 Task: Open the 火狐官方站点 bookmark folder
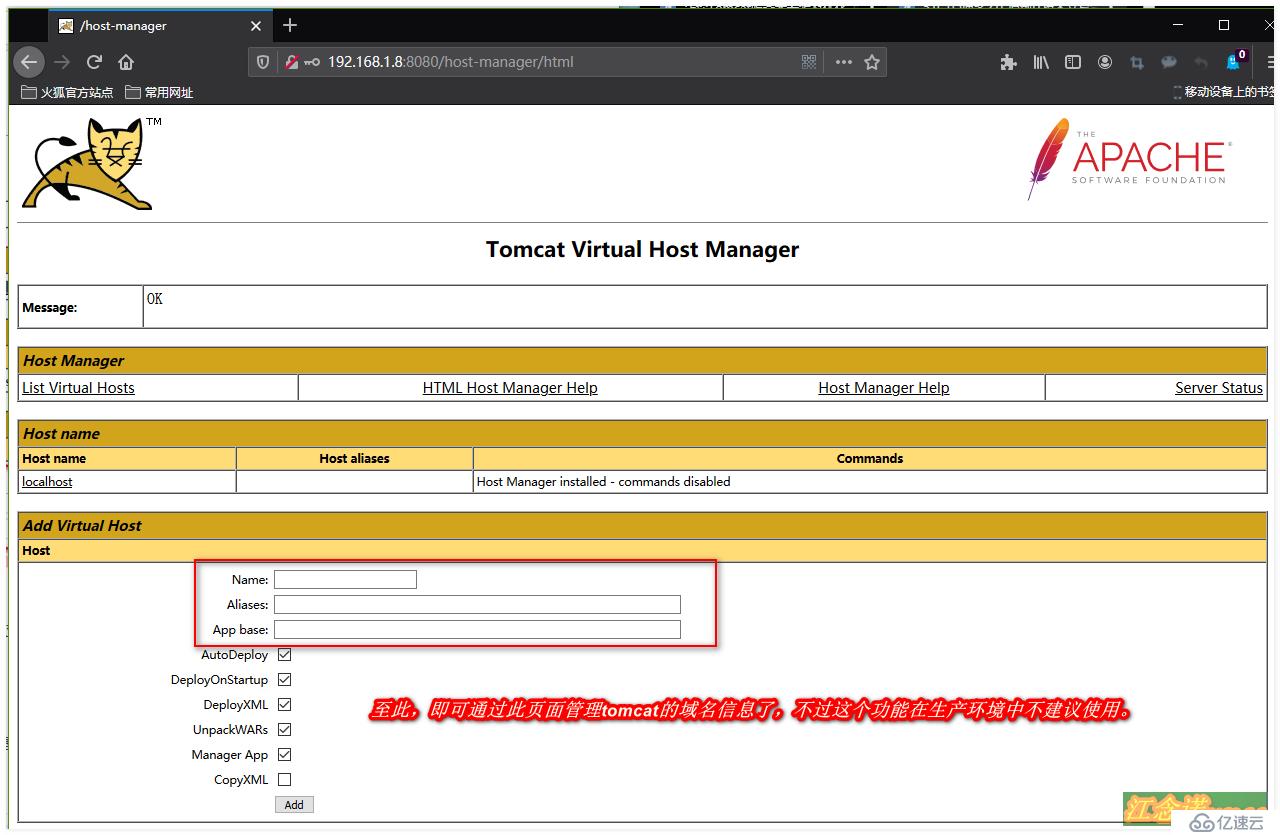pos(67,92)
